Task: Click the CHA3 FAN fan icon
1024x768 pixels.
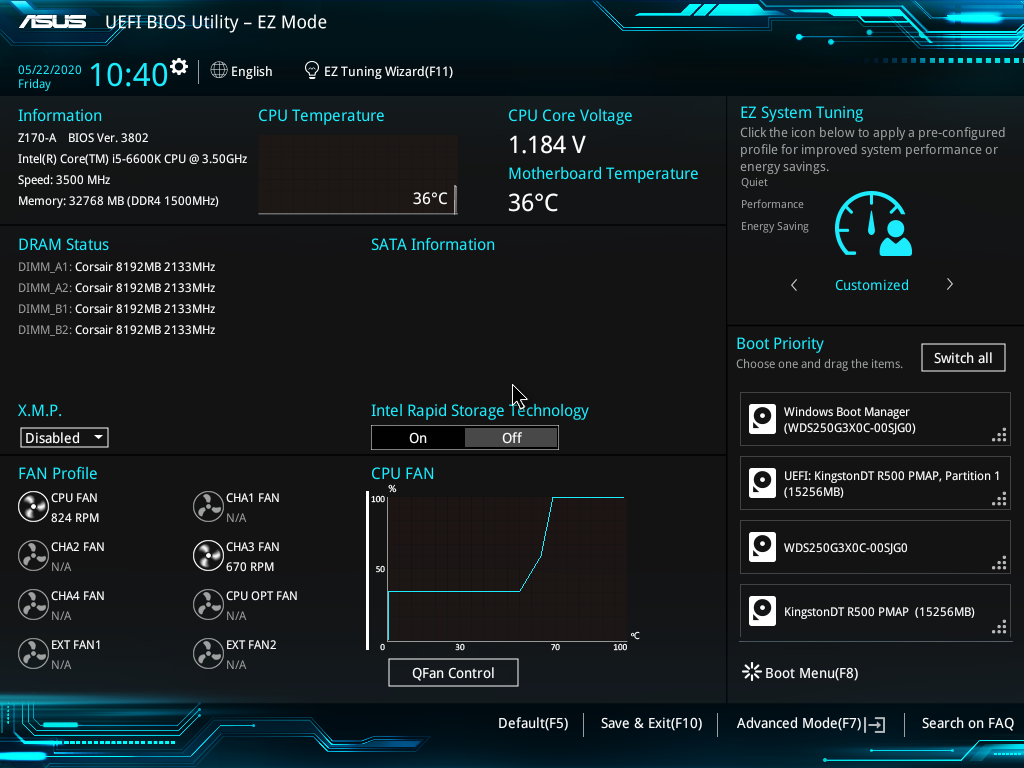Action: pyautogui.click(x=208, y=556)
